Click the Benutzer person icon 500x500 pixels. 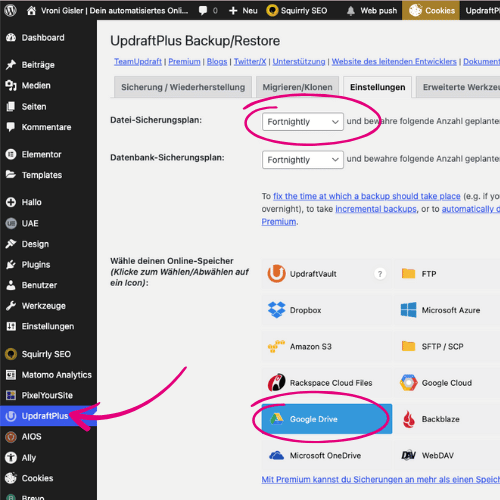click(11, 285)
